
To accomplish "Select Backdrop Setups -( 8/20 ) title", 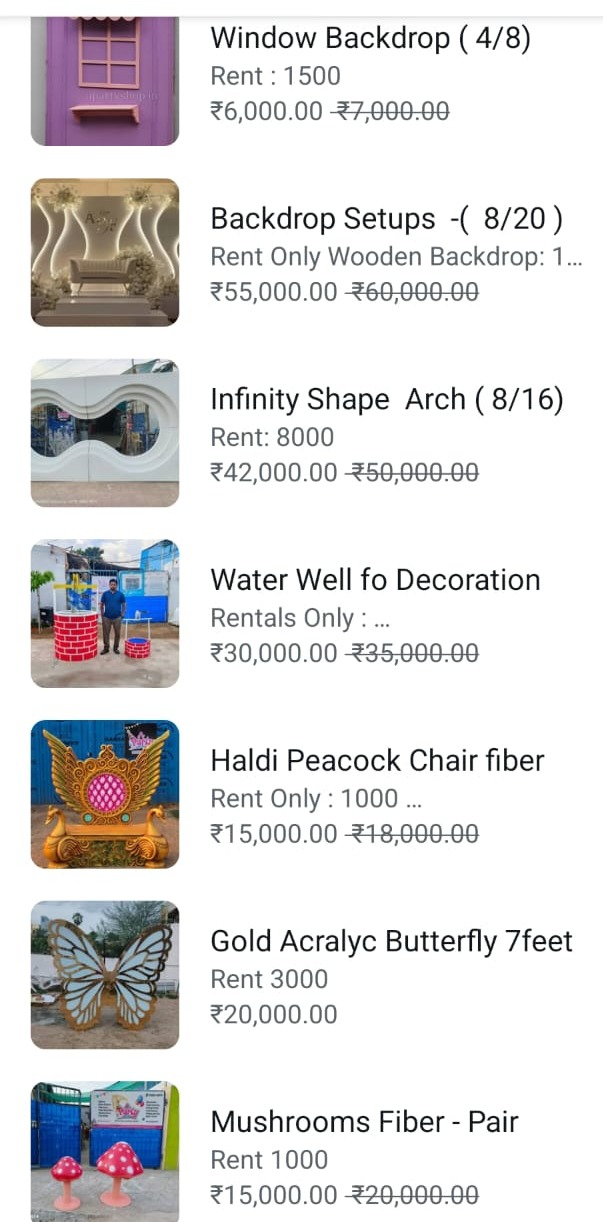I will [x=386, y=219].
